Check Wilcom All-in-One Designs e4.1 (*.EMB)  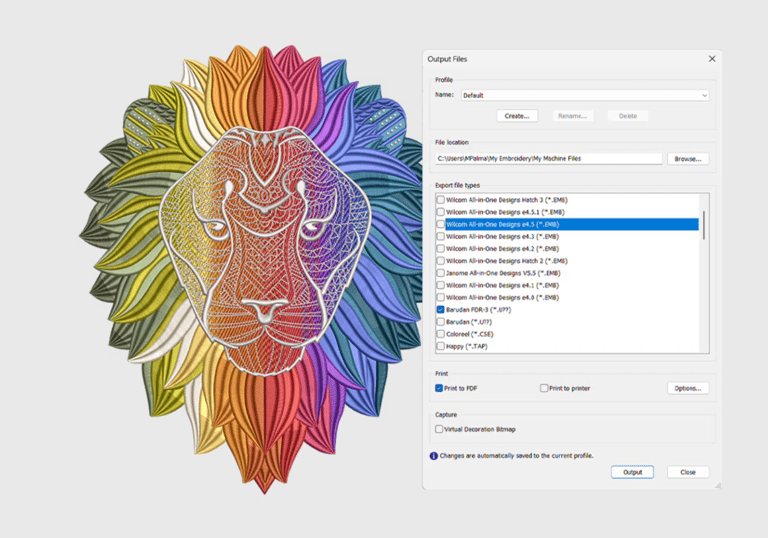point(440,285)
